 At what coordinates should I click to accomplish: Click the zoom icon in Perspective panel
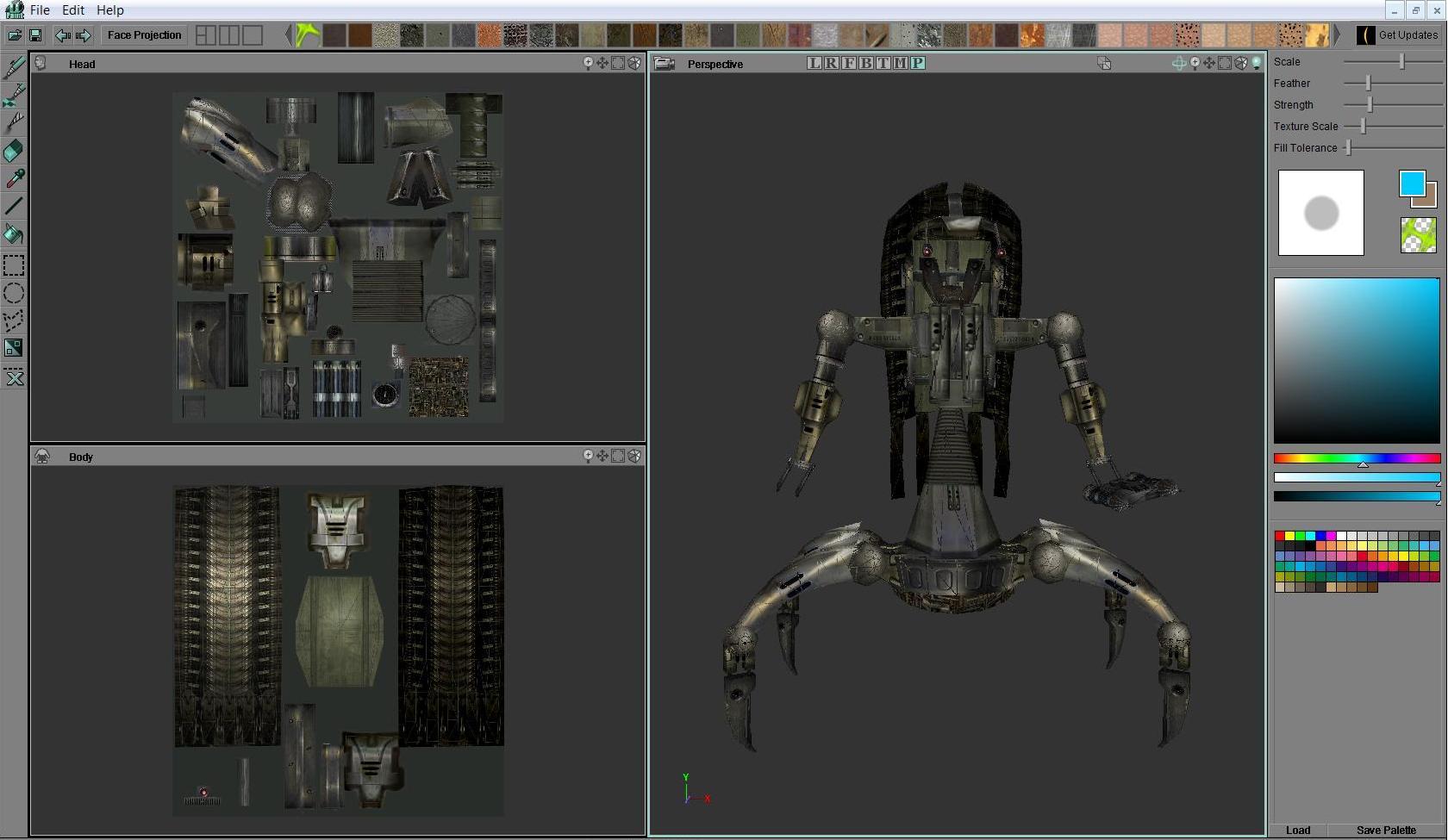tap(1195, 63)
